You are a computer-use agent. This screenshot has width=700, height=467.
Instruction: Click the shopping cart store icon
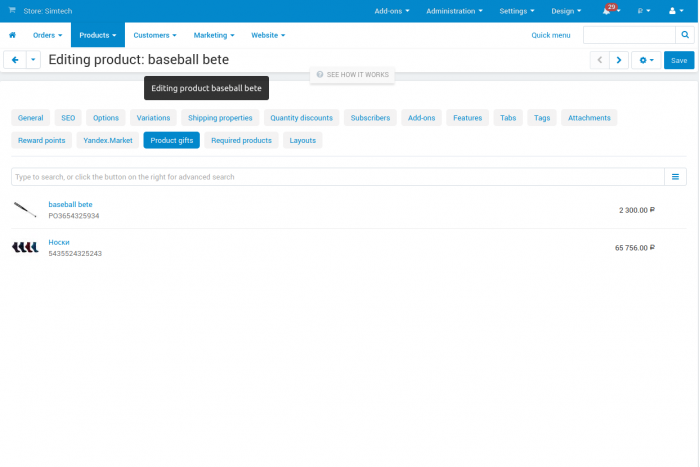[12, 10]
